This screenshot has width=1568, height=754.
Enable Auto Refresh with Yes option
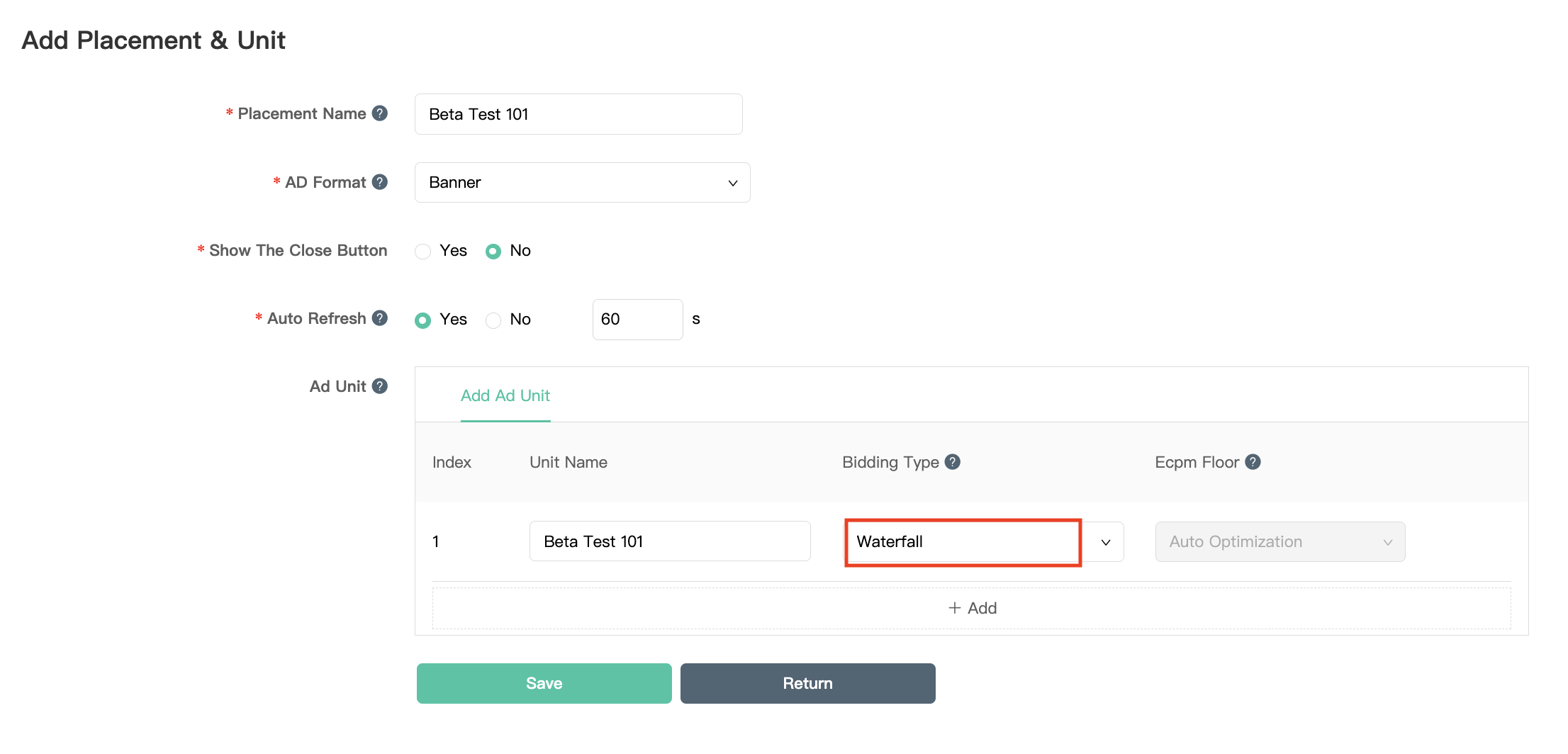click(423, 320)
